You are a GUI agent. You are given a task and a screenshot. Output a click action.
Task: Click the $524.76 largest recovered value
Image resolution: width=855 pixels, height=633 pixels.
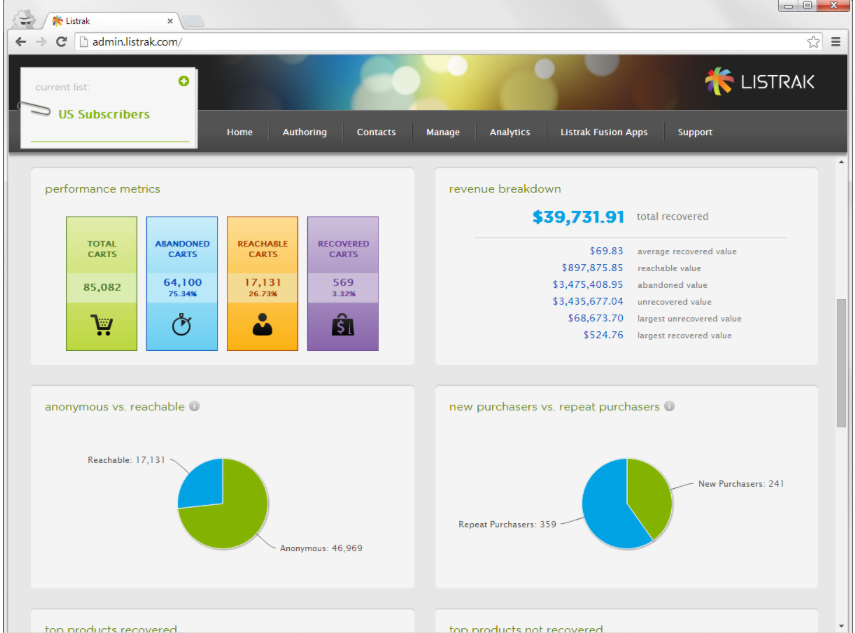pos(603,335)
